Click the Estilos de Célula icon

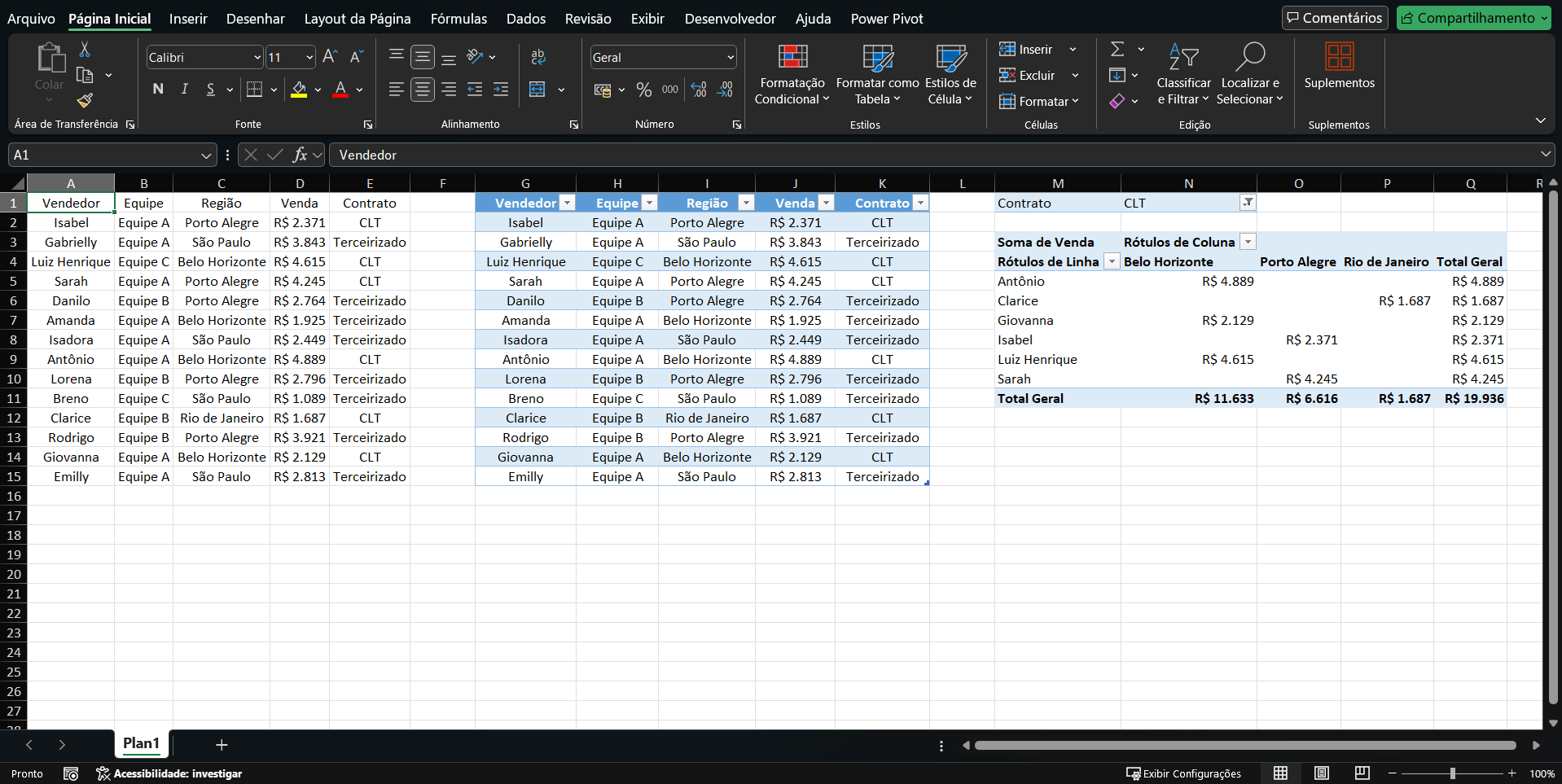coord(949,73)
